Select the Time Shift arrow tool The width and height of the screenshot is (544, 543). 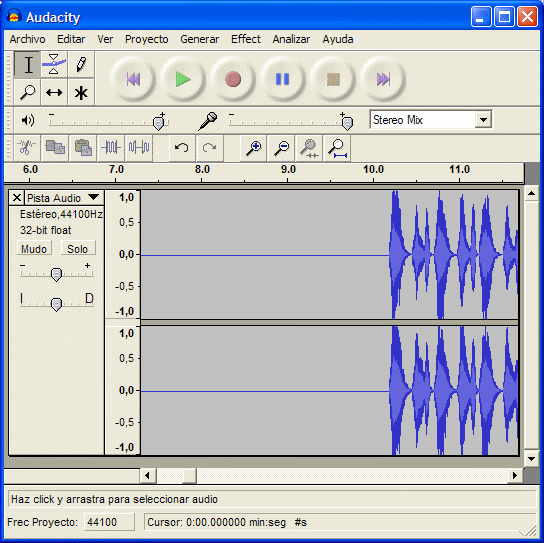click(54, 92)
